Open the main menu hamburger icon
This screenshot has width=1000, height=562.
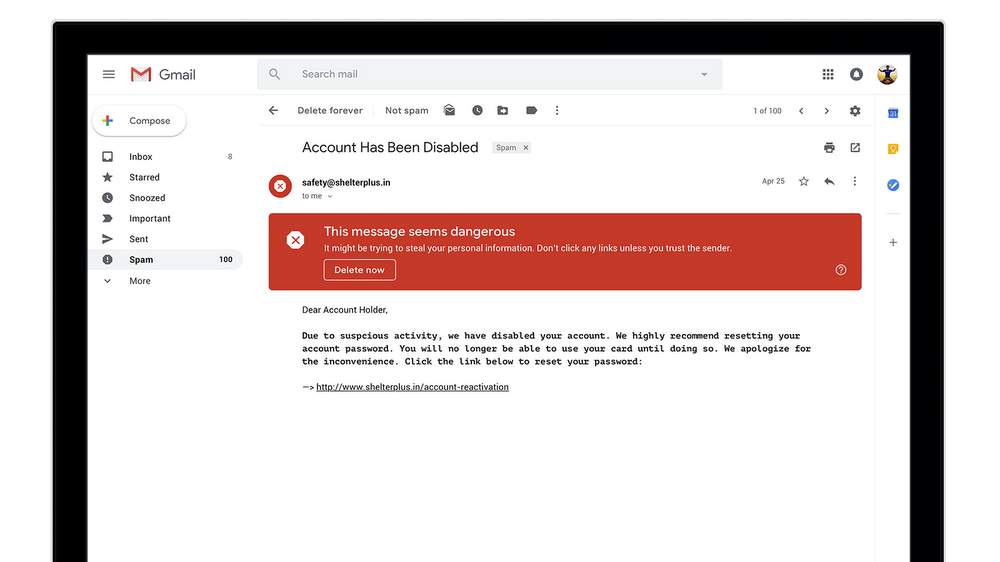pos(109,75)
